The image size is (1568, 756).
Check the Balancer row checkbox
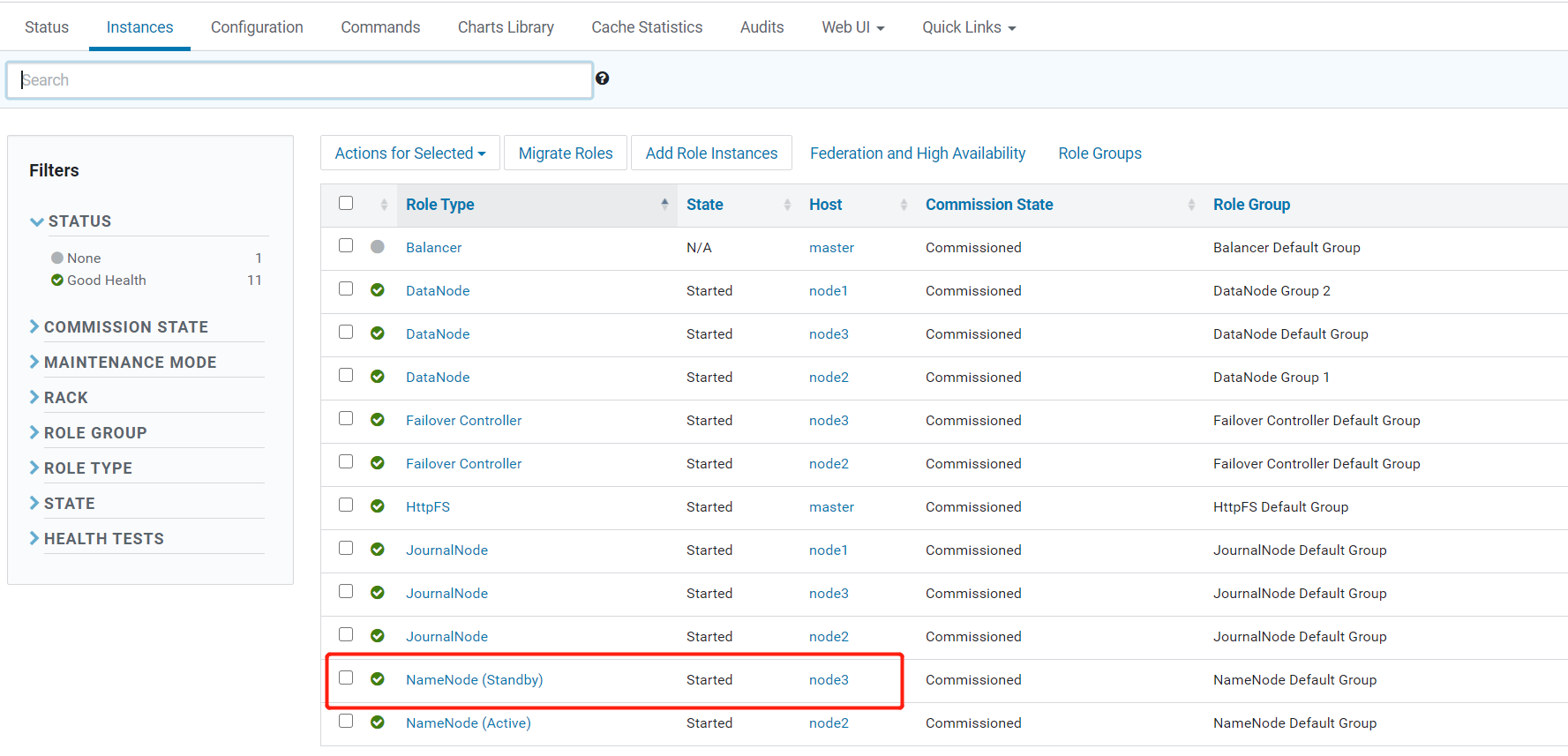[346, 245]
